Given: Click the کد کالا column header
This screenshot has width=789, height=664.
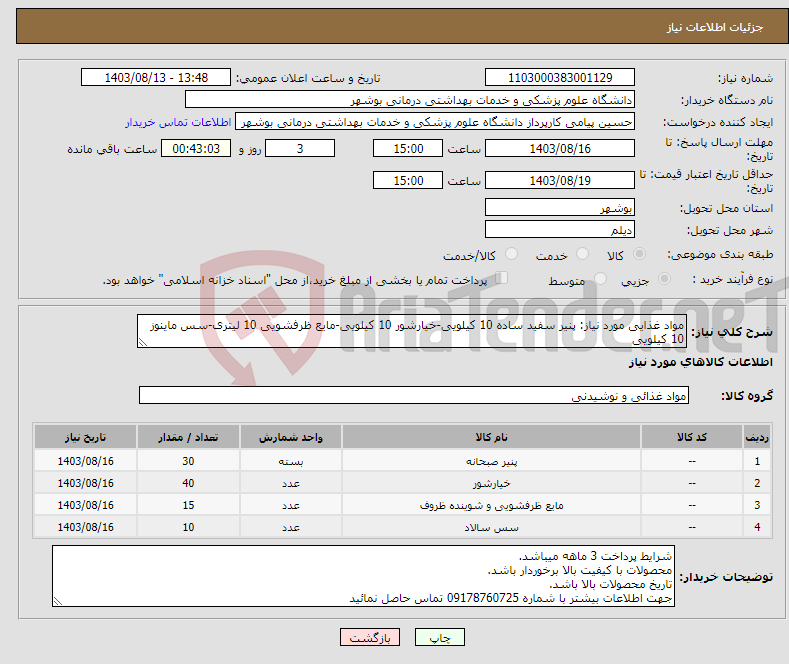Looking at the screenshot, I should click(692, 437).
